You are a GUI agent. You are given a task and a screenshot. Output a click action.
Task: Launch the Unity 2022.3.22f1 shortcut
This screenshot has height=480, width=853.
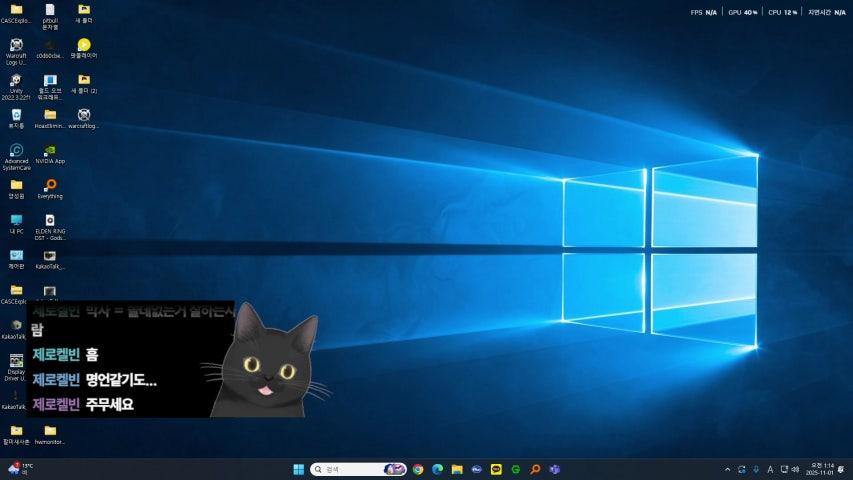[16, 80]
